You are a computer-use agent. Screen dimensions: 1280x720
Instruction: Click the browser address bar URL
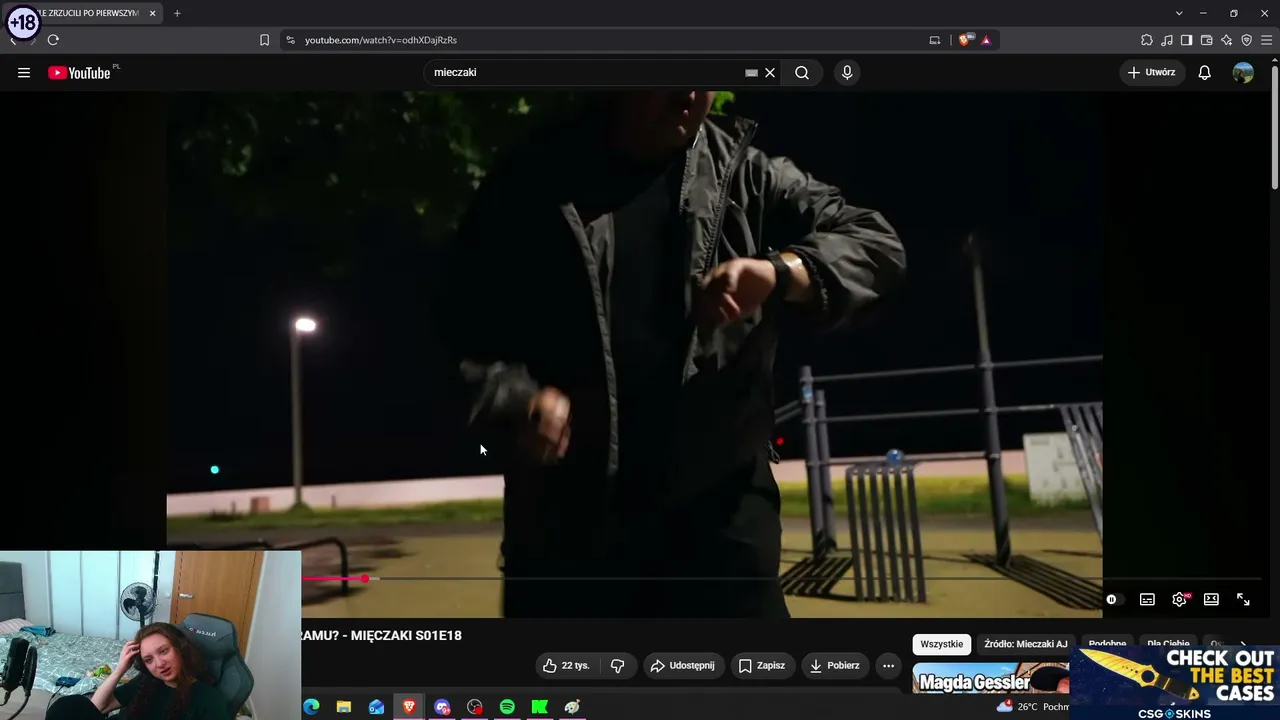381,40
